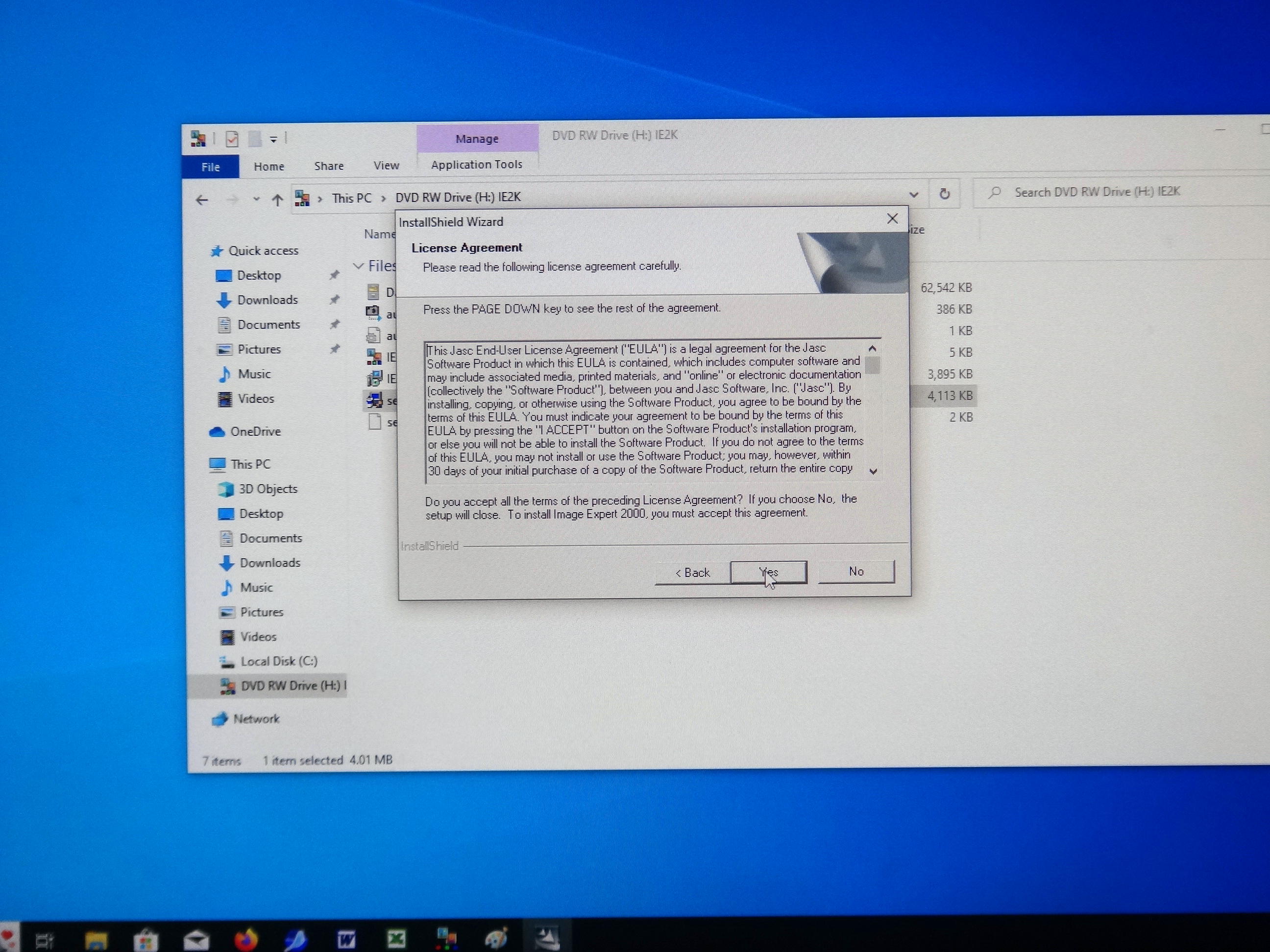Open Music under This PC
Screen dimensions: 1270x952
255,588
